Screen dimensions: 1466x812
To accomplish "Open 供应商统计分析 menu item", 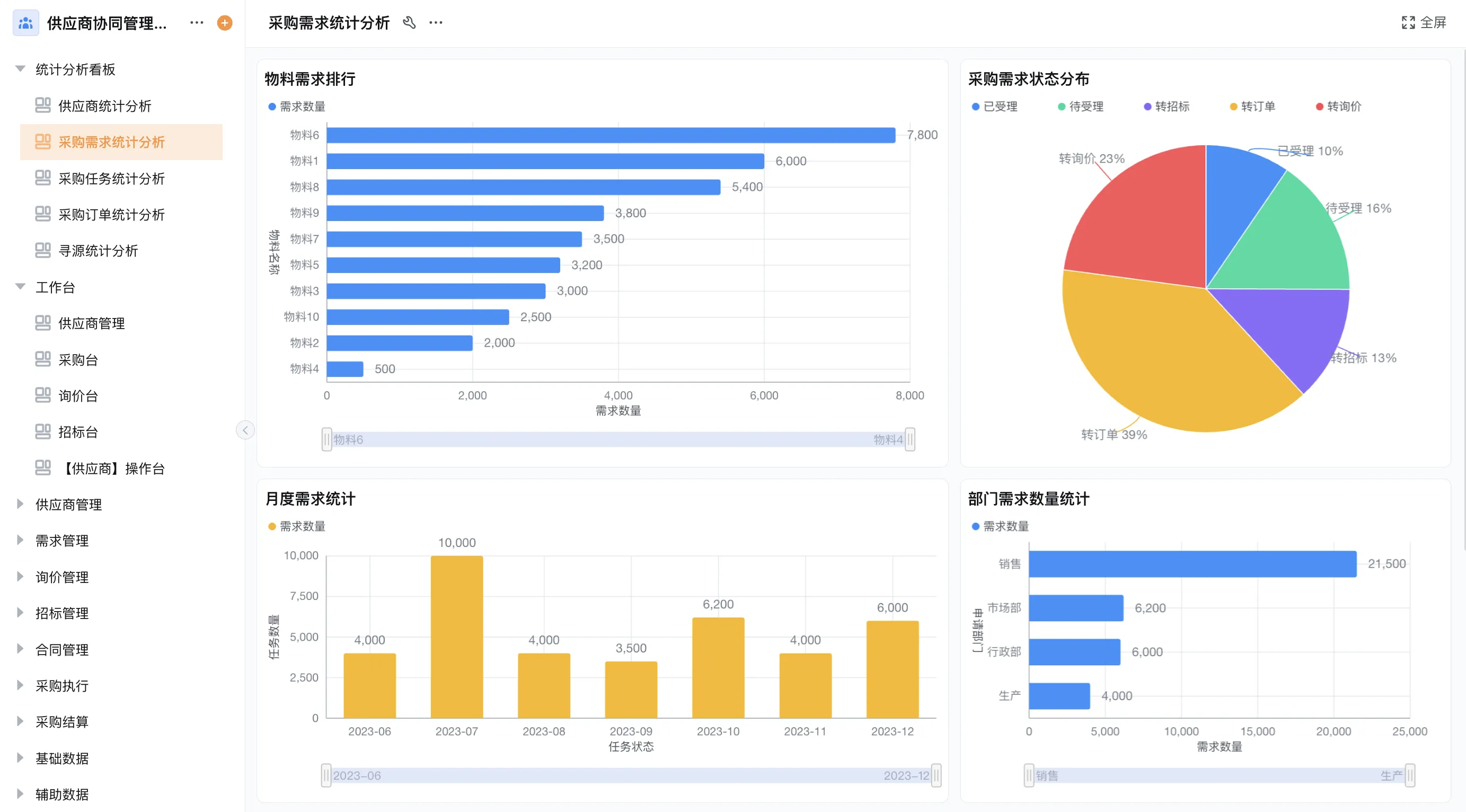I will [105, 106].
